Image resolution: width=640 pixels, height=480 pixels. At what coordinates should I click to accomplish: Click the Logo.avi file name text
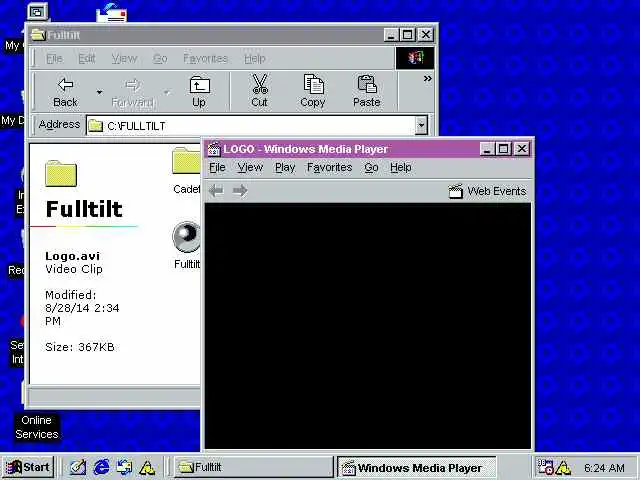pyautogui.click(x=73, y=256)
